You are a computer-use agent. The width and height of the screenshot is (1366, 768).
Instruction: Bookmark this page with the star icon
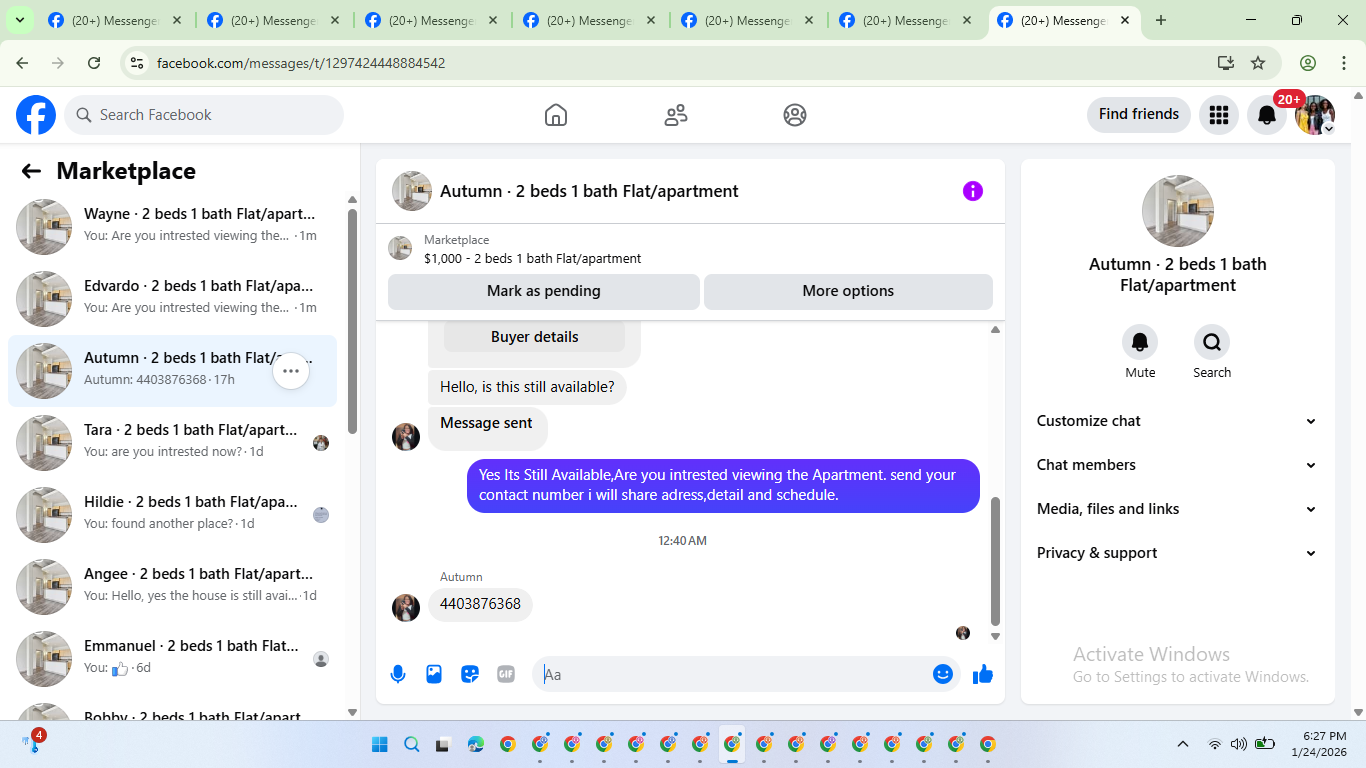[x=1258, y=63]
